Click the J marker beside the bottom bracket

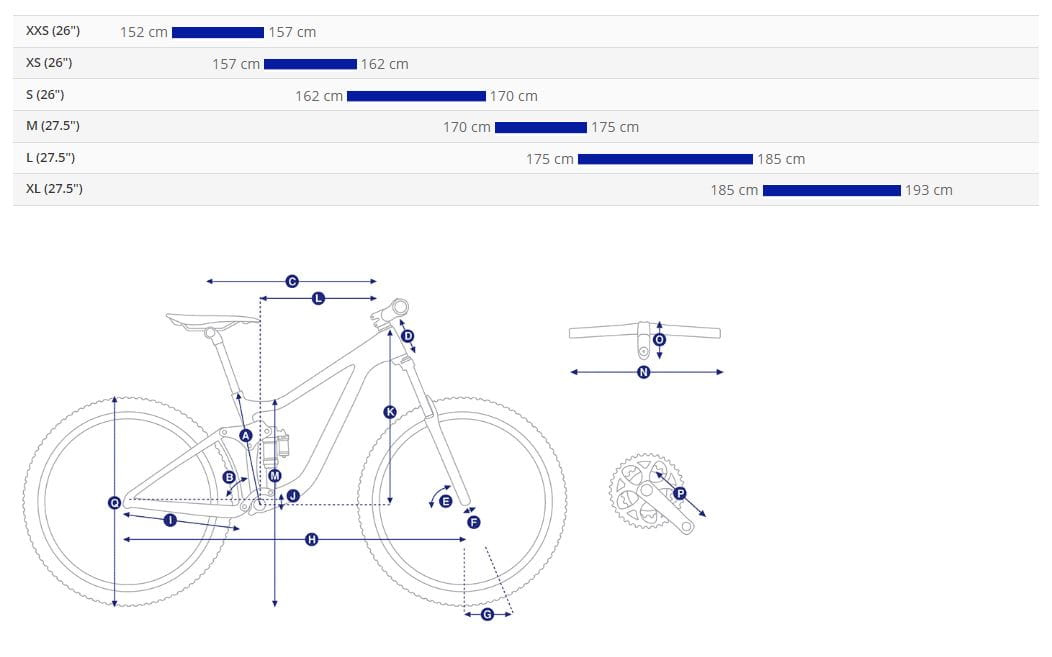pyautogui.click(x=293, y=495)
